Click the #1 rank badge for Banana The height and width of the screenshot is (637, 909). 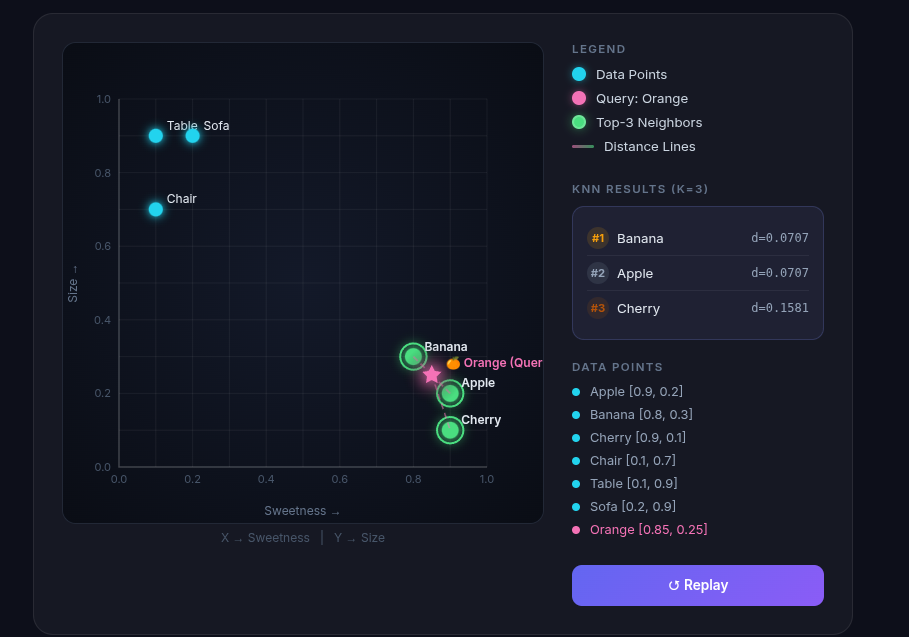click(598, 238)
